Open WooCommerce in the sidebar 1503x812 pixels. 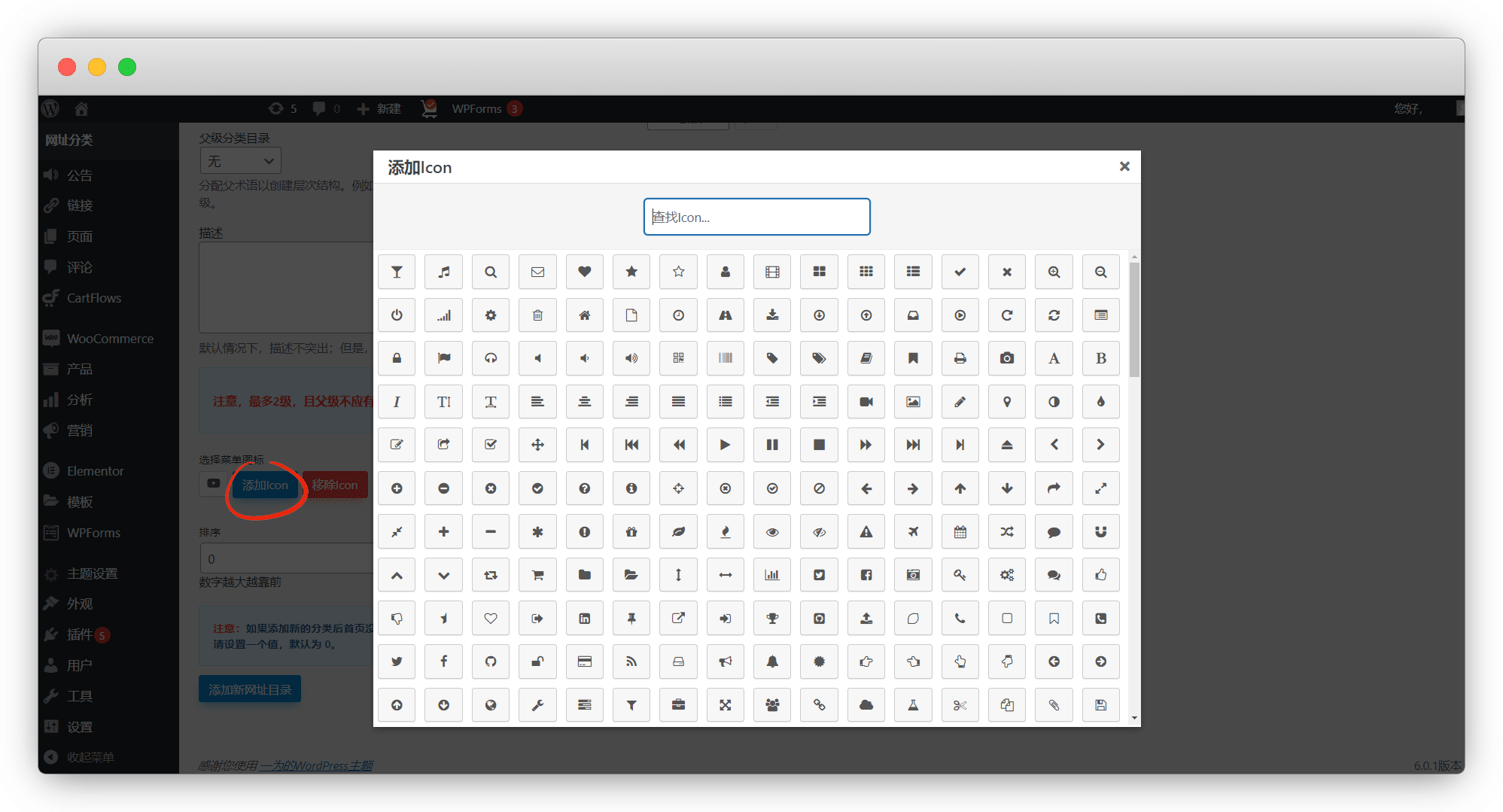click(x=109, y=339)
